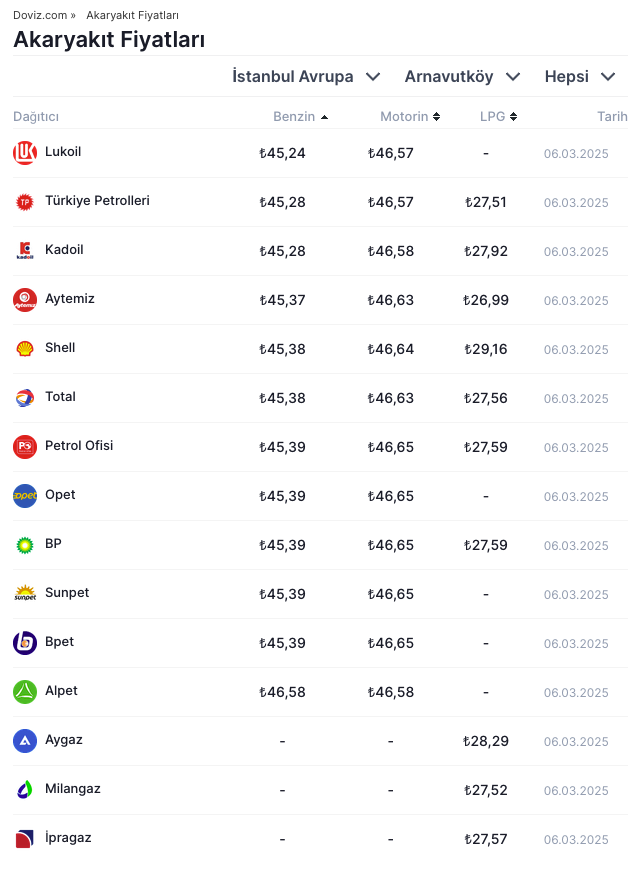Open the Kadoil distributor link
This screenshot has width=636, height=872.
64,250
